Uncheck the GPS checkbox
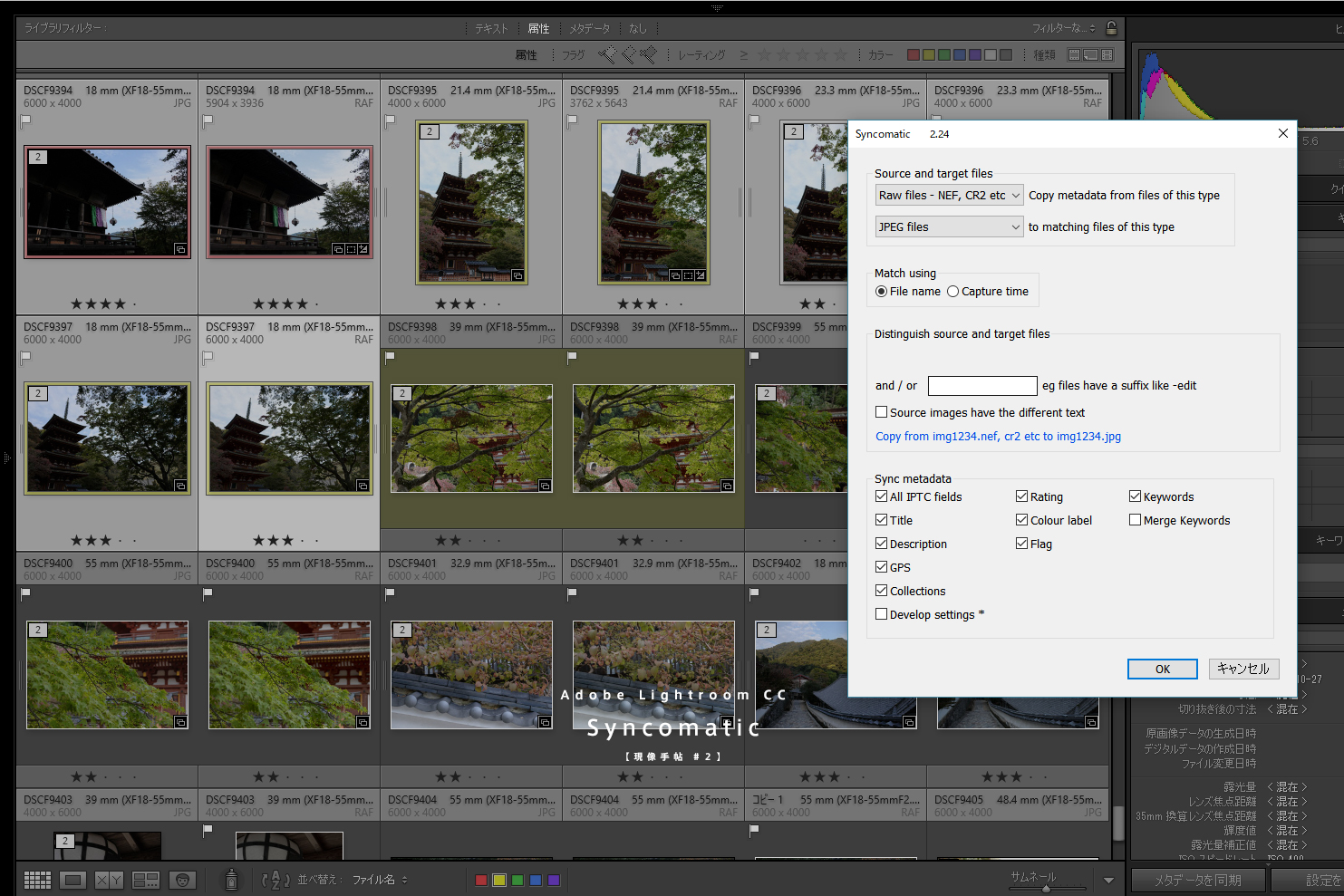The height and width of the screenshot is (896, 1344). [x=881, y=567]
